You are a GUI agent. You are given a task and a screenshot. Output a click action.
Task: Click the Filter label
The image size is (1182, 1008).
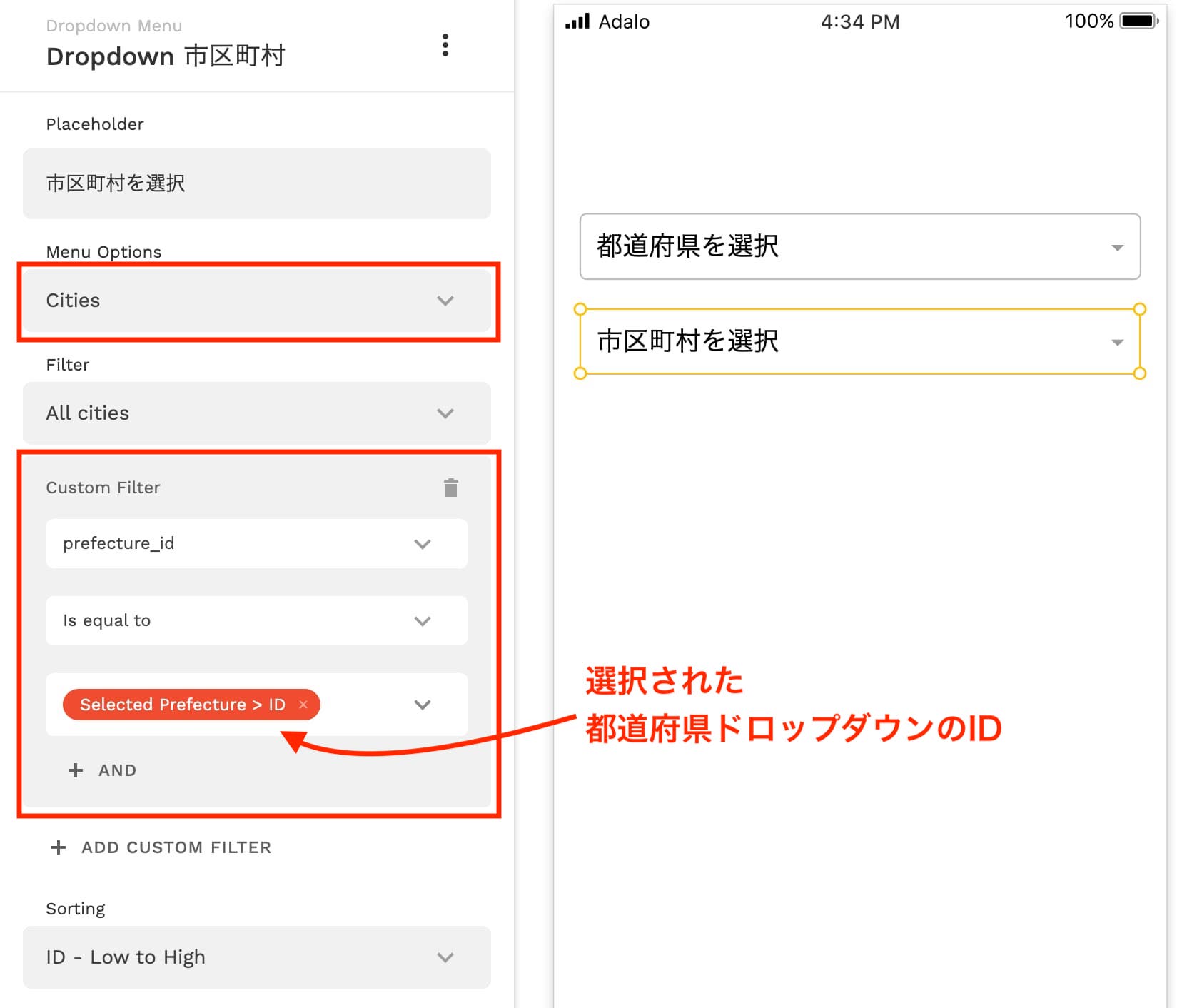tap(68, 365)
